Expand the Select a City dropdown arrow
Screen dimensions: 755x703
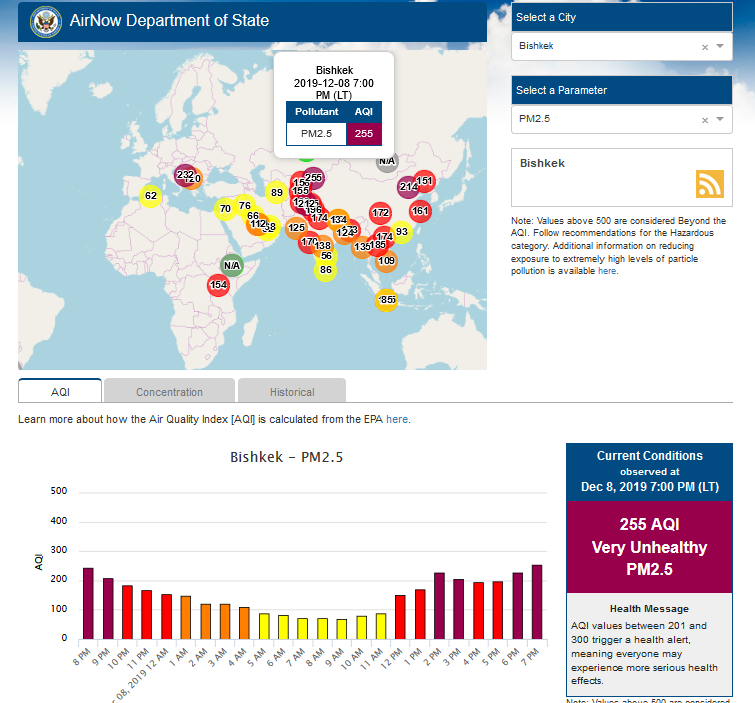(720, 46)
